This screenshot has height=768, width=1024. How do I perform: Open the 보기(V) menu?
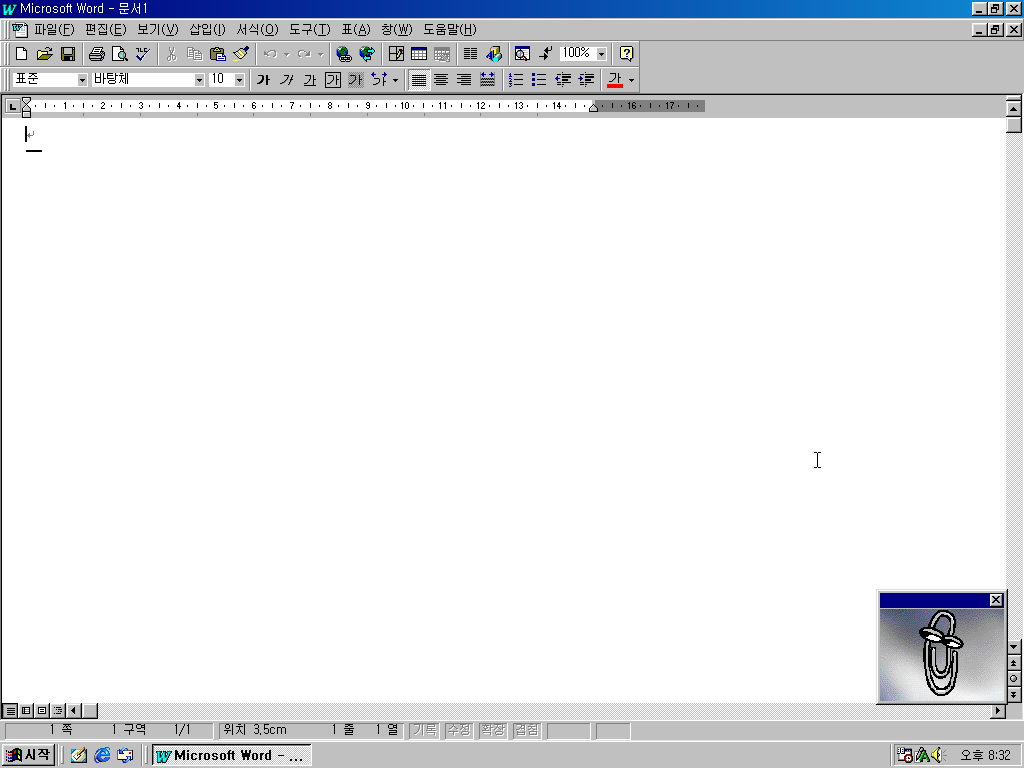pos(157,29)
